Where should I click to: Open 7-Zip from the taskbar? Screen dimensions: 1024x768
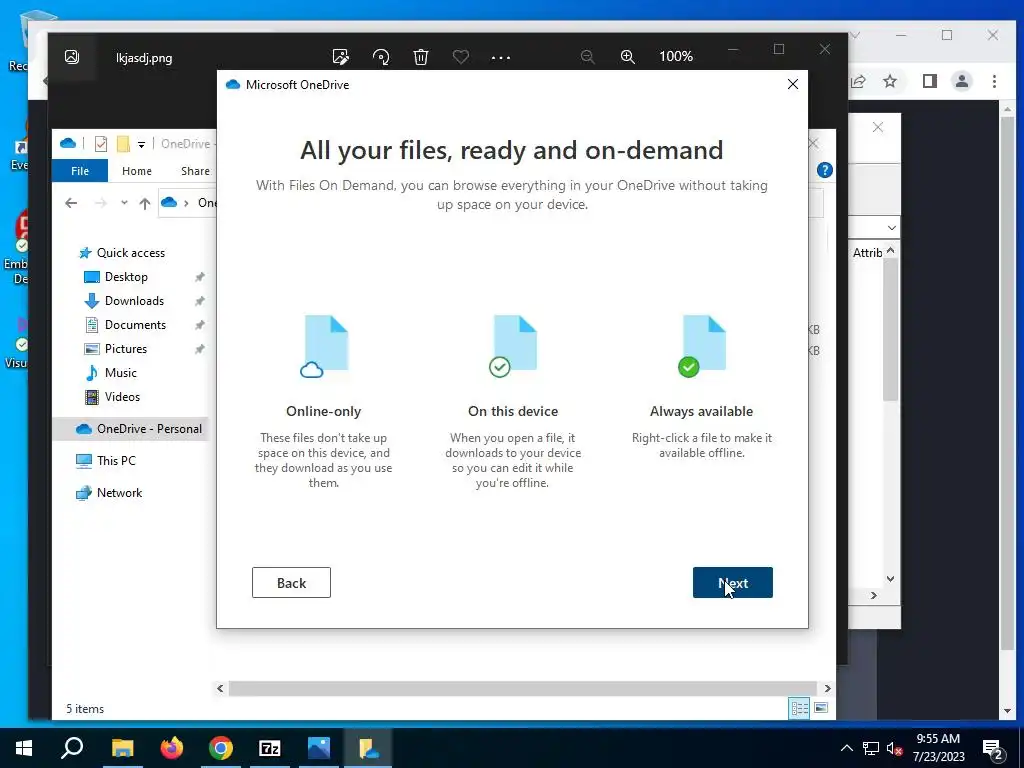tap(270, 748)
